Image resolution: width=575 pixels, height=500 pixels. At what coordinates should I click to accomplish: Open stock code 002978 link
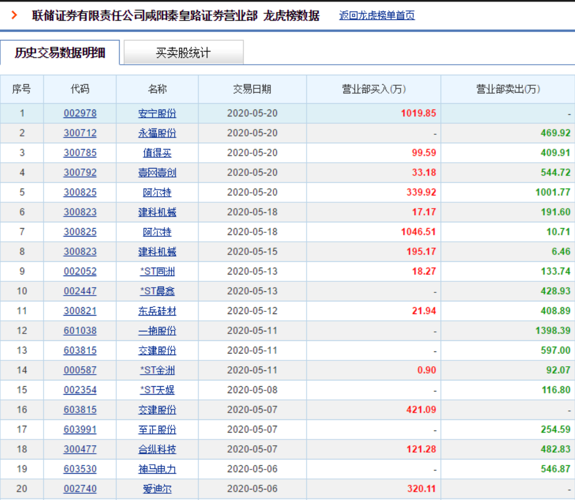(x=80, y=113)
